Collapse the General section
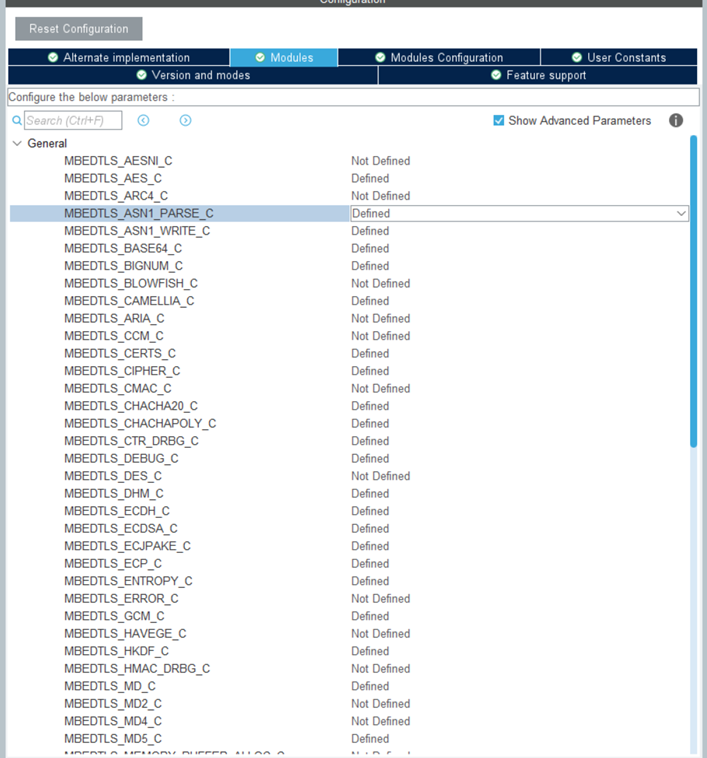 click(x=17, y=144)
